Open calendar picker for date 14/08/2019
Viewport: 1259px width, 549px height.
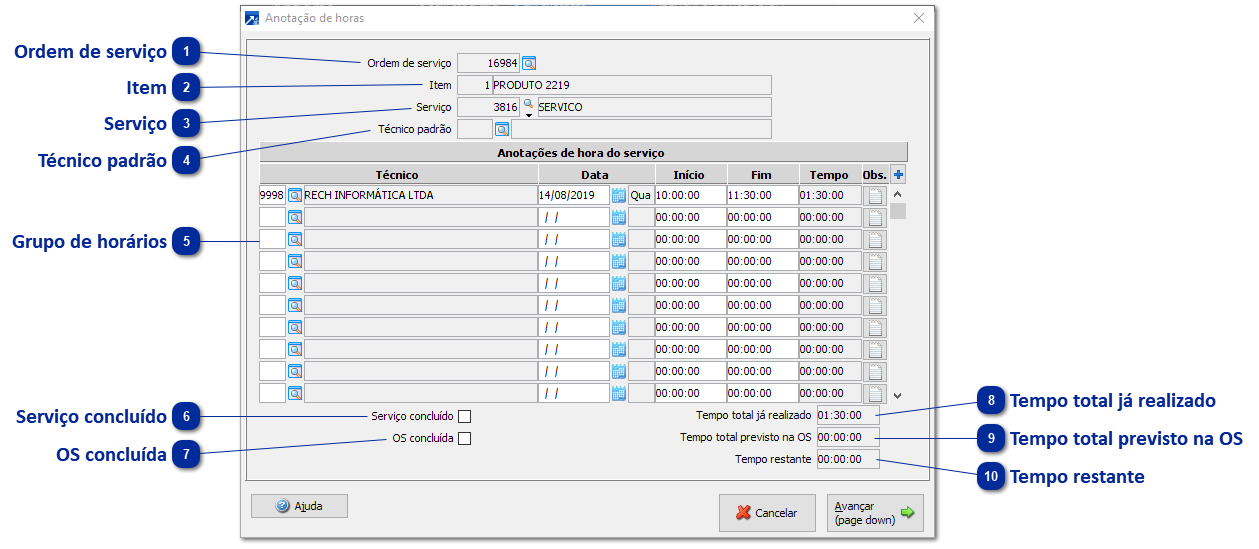coord(618,195)
